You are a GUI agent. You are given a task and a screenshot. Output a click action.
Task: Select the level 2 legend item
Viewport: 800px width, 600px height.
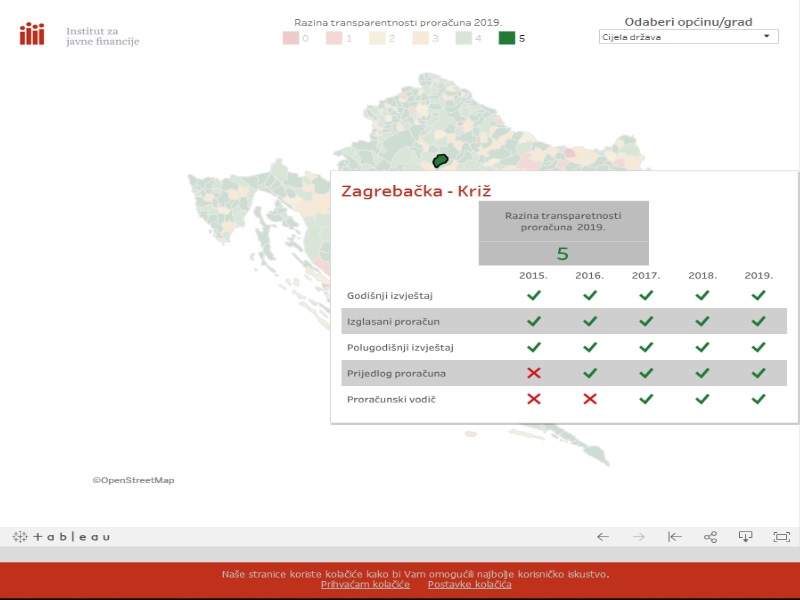(x=378, y=38)
